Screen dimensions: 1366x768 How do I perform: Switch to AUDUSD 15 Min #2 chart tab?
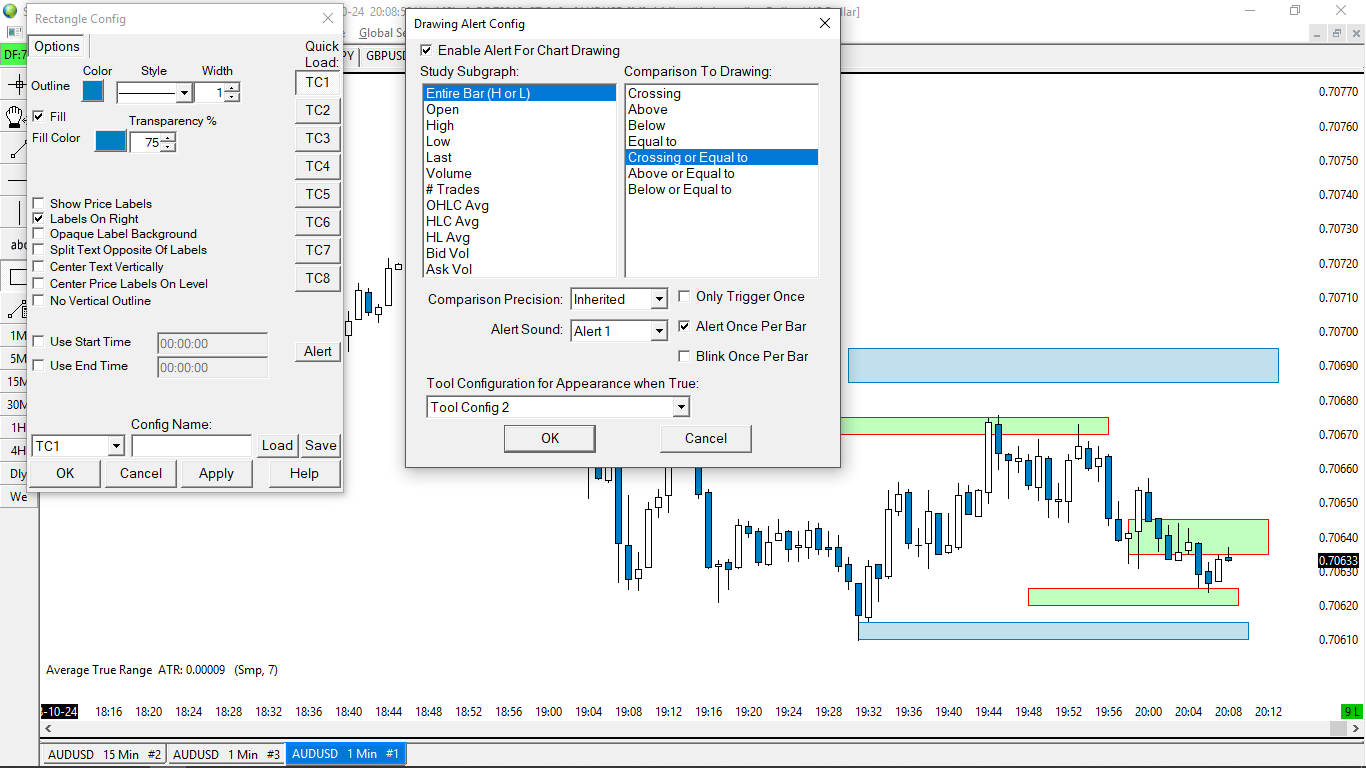pos(104,755)
